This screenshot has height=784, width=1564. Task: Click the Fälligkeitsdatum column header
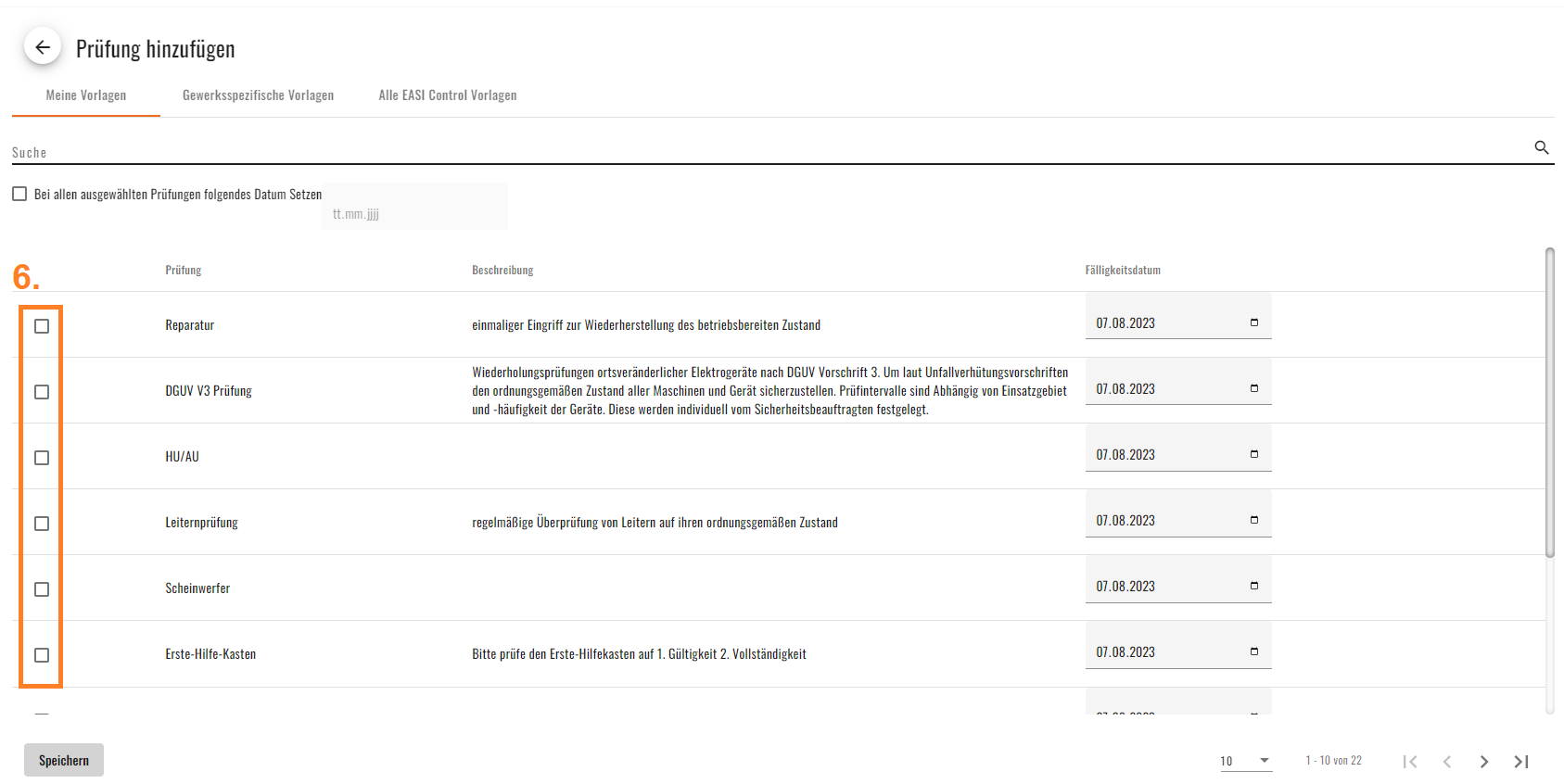tap(1123, 270)
